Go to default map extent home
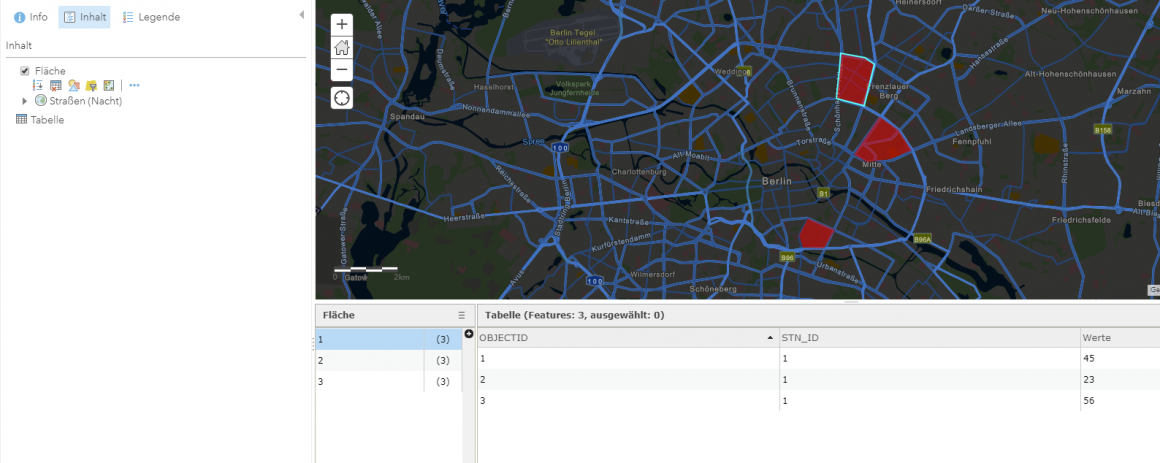The height and width of the screenshot is (463, 1160). tap(342, 47)
